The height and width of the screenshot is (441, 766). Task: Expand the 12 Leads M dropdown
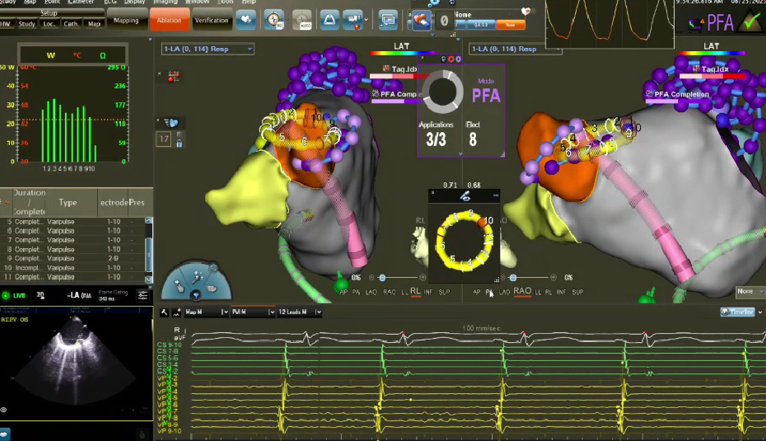tap(301, 312)
